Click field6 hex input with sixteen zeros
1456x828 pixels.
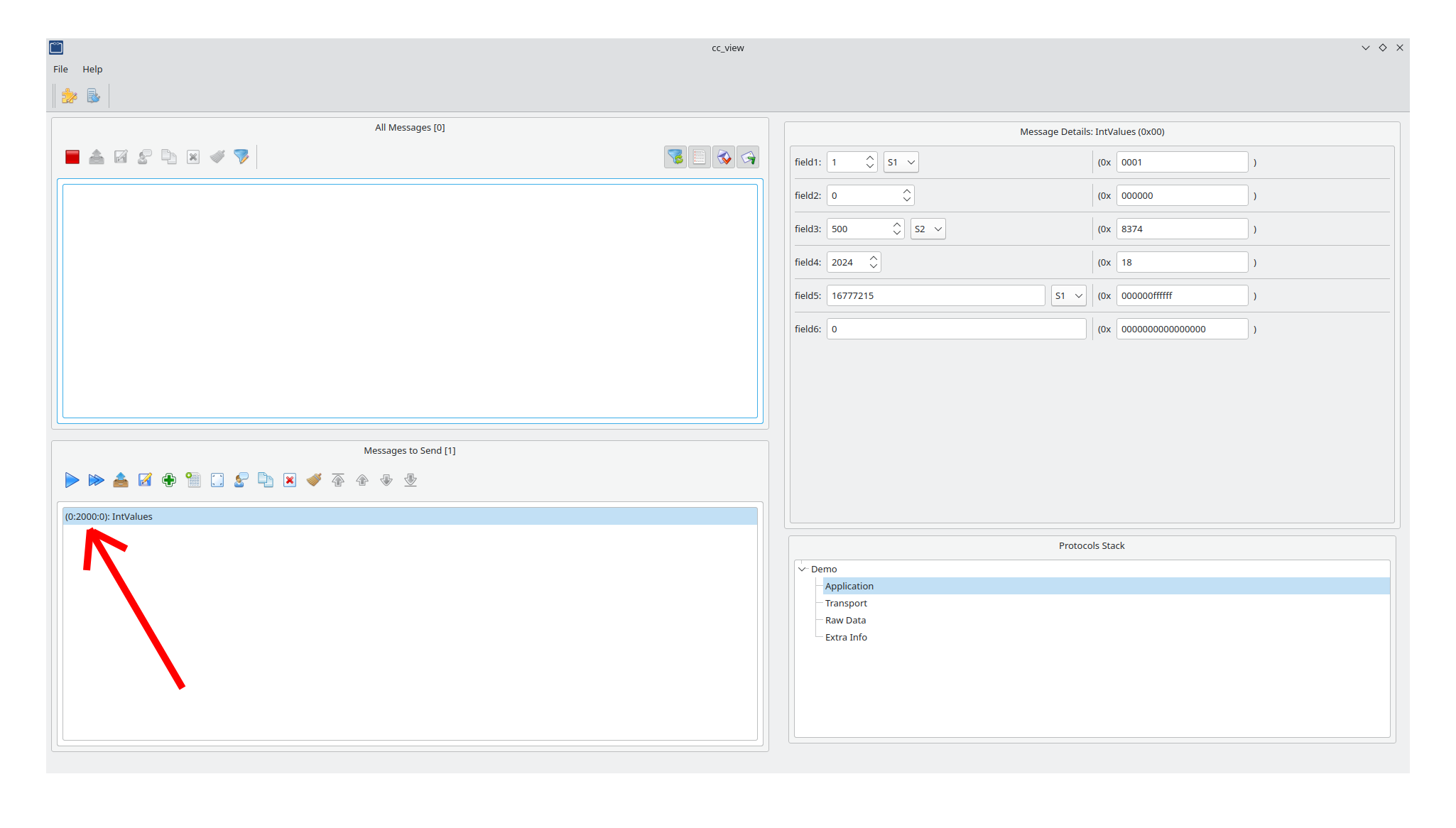coord(1182,329)
